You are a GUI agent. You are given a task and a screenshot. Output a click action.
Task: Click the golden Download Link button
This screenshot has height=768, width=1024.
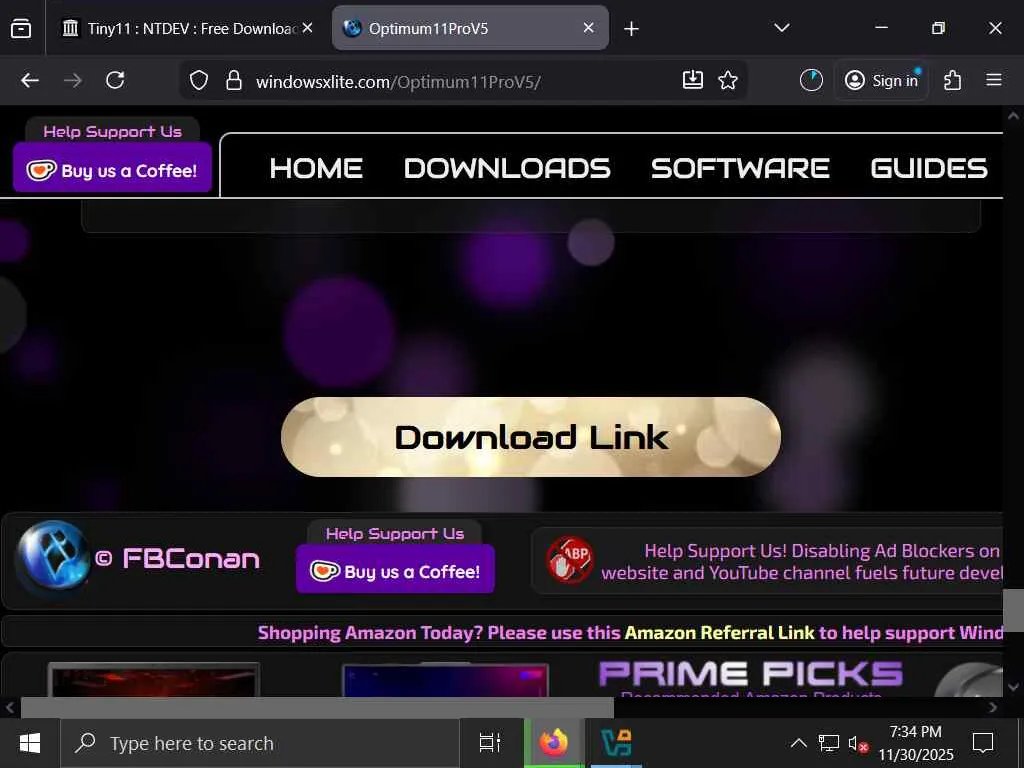[x=531, y=437]
